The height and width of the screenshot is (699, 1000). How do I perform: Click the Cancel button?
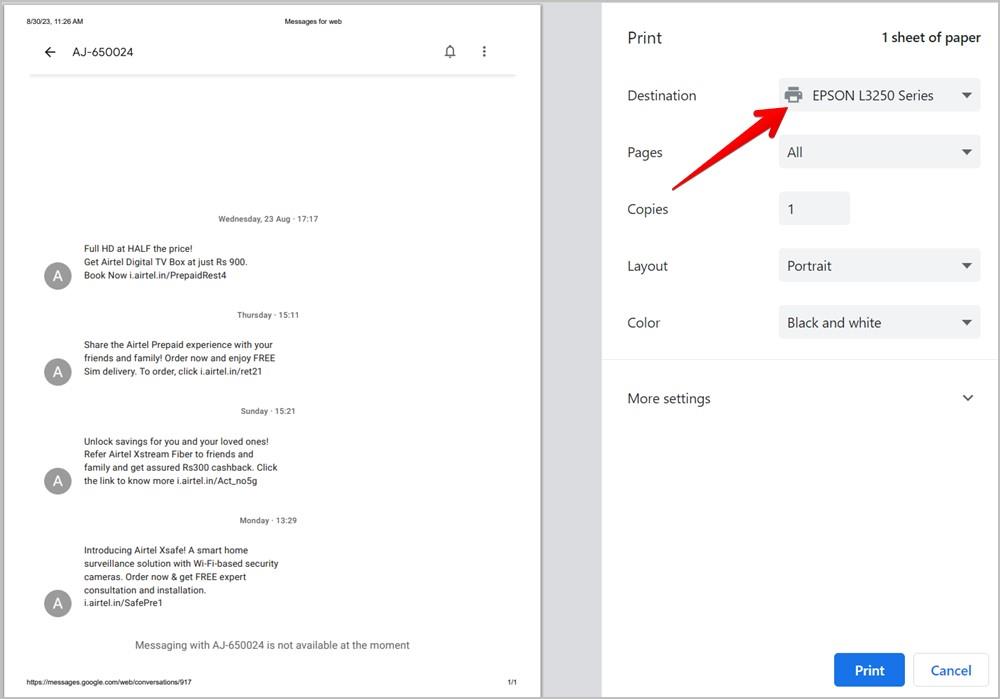[950, 670]
